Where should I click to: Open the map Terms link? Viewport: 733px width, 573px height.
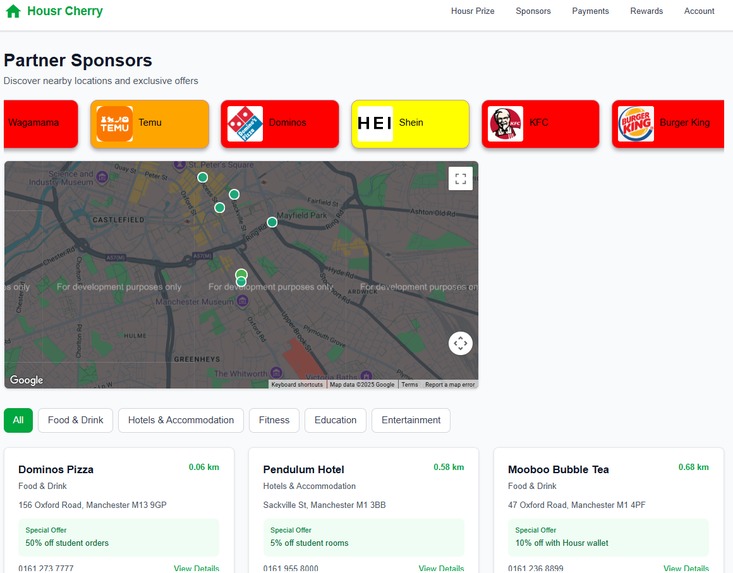coord(410,385)
